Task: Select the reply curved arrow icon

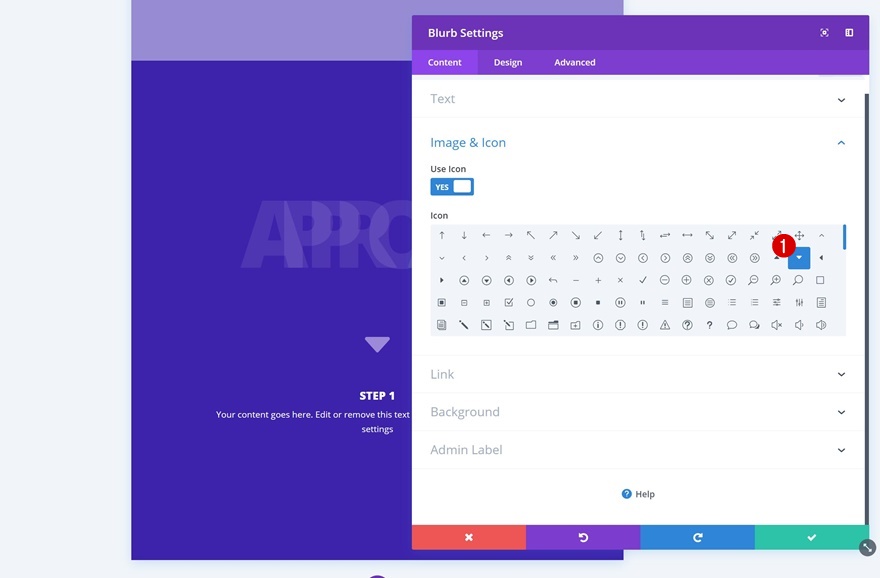Action: point(553,280)
